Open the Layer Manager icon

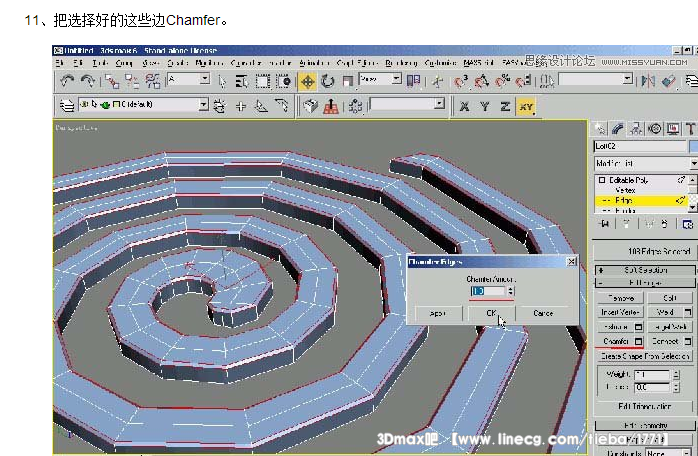67,106
